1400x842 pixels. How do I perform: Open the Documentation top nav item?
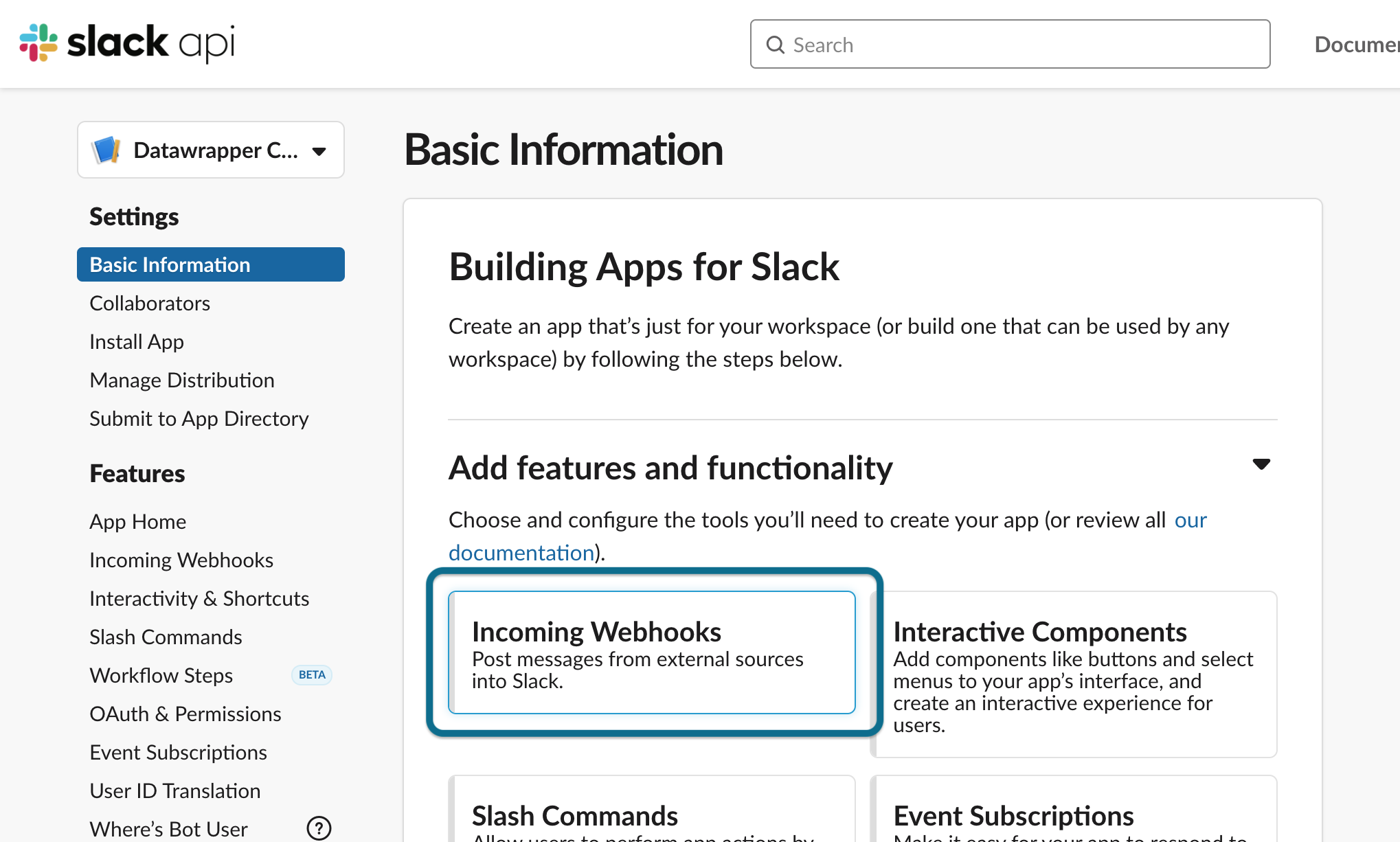tap(1357, 45)
